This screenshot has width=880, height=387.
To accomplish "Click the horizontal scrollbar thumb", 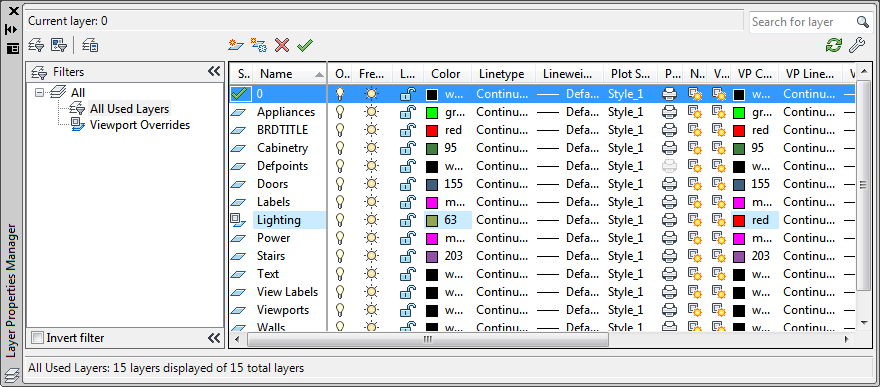I will tap(428, 340).
